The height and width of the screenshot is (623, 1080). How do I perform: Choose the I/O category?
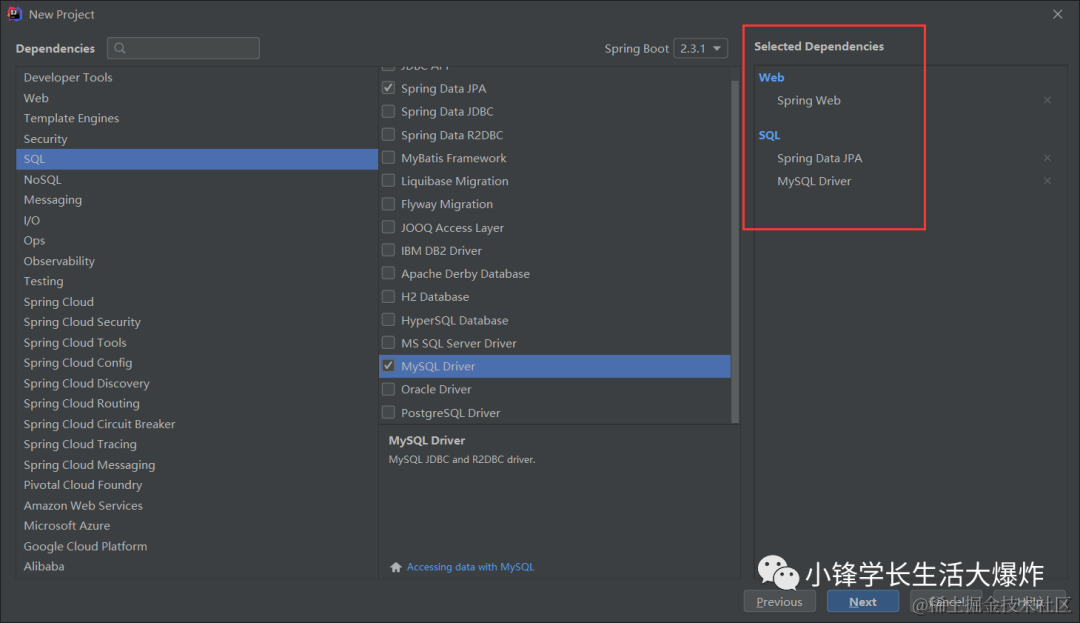click(197, 220)
